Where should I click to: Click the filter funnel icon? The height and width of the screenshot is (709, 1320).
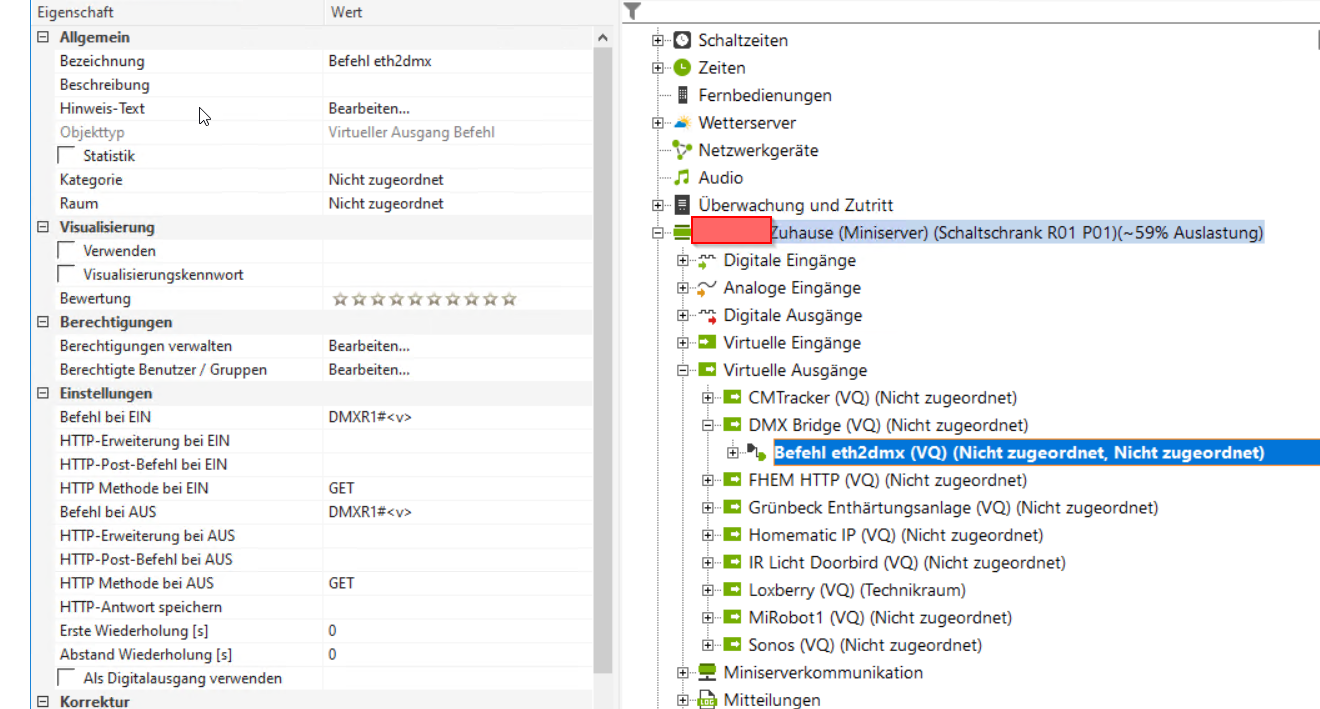632,11
